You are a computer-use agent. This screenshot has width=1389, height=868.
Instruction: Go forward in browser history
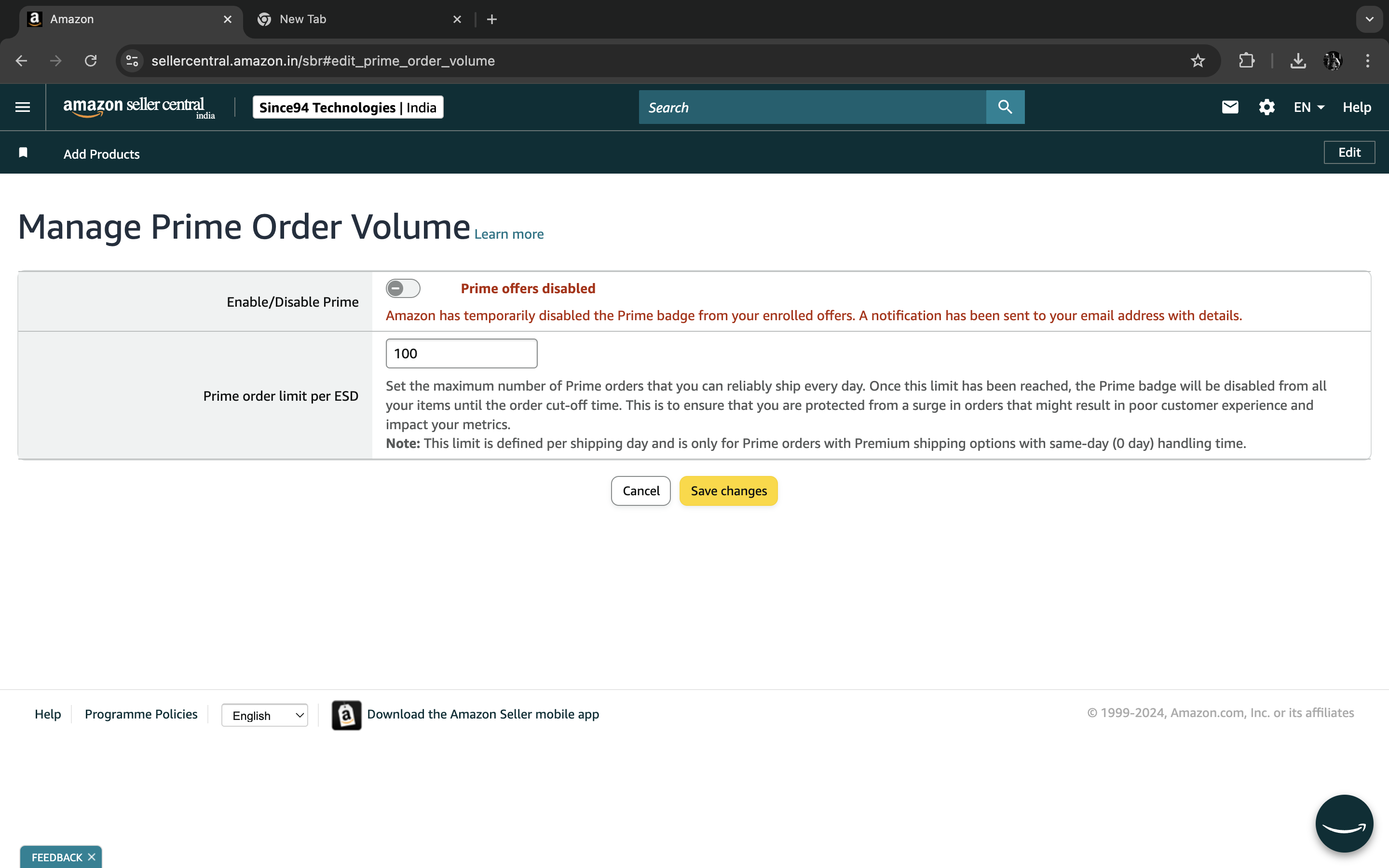55,61
